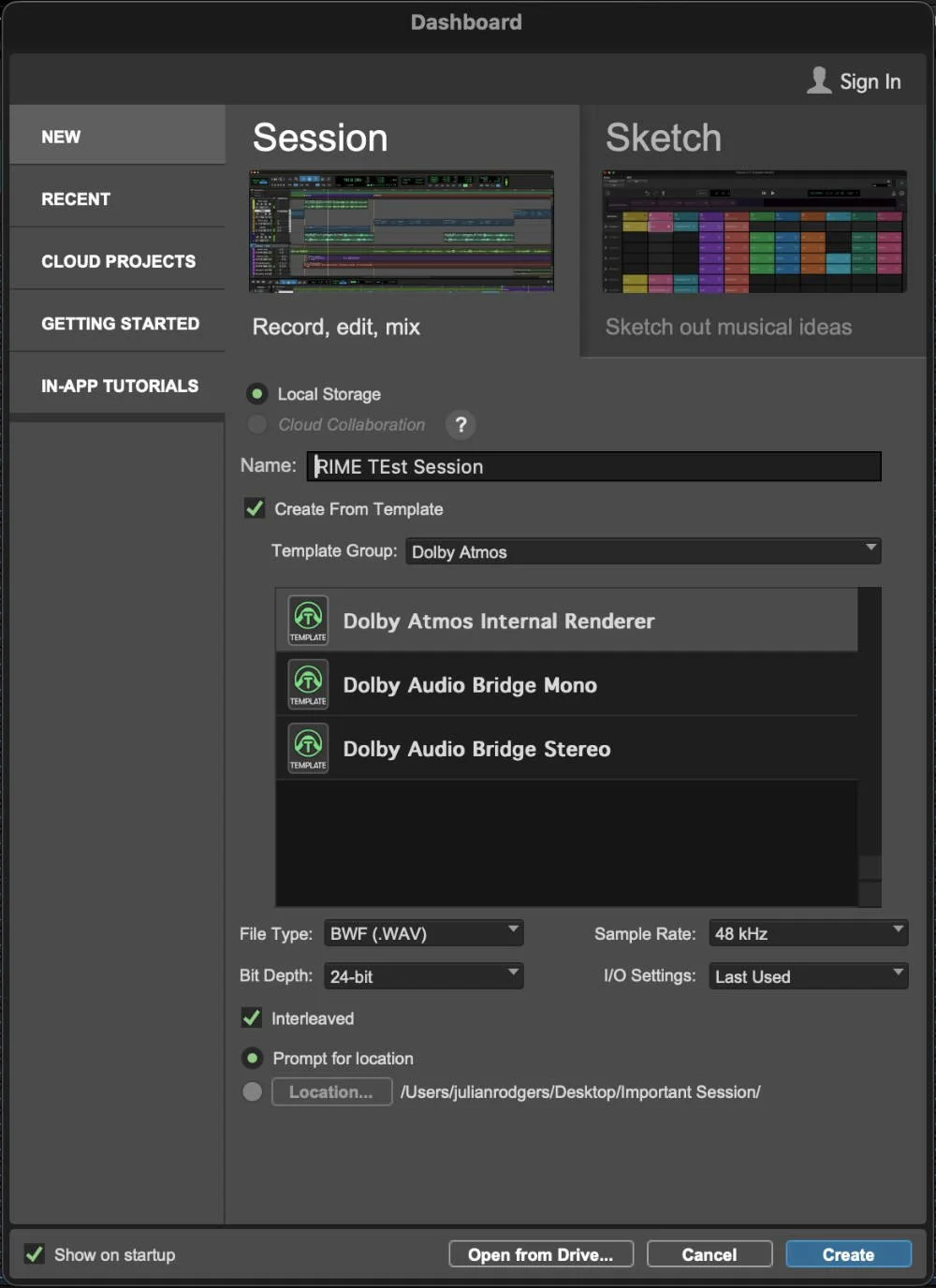Select the Sketch document type tab
Image resolution: width=936 pixels, height=1288 pixels.
point(753,230)
